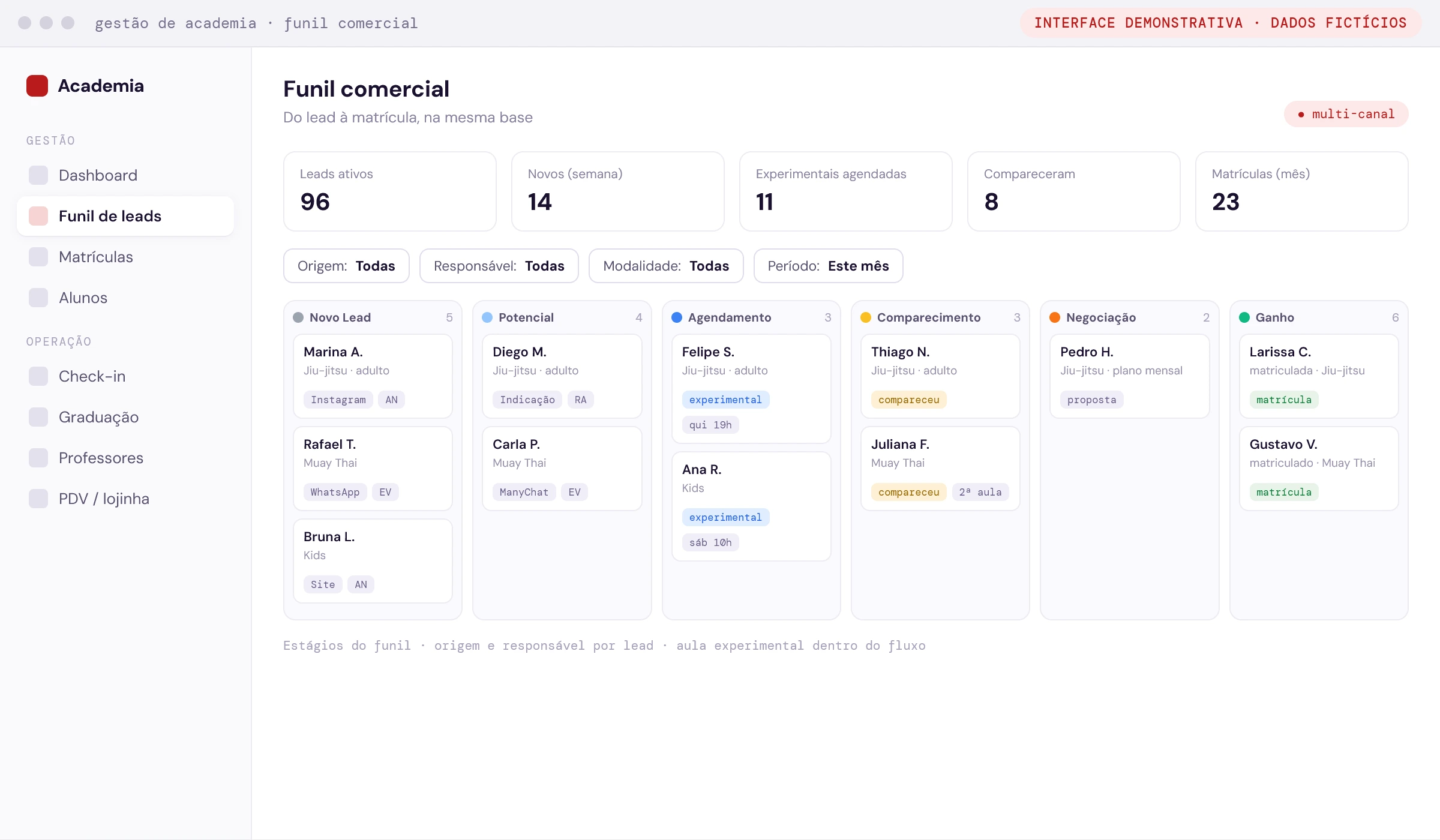Click the Indicação tag on Diego M.

[x=527, y=400]
